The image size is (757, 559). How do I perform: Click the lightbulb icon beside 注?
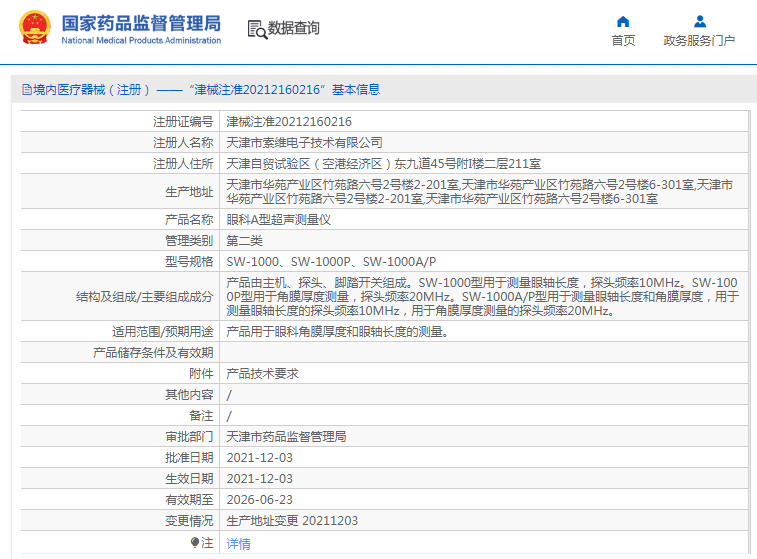(x=195, y=543)
